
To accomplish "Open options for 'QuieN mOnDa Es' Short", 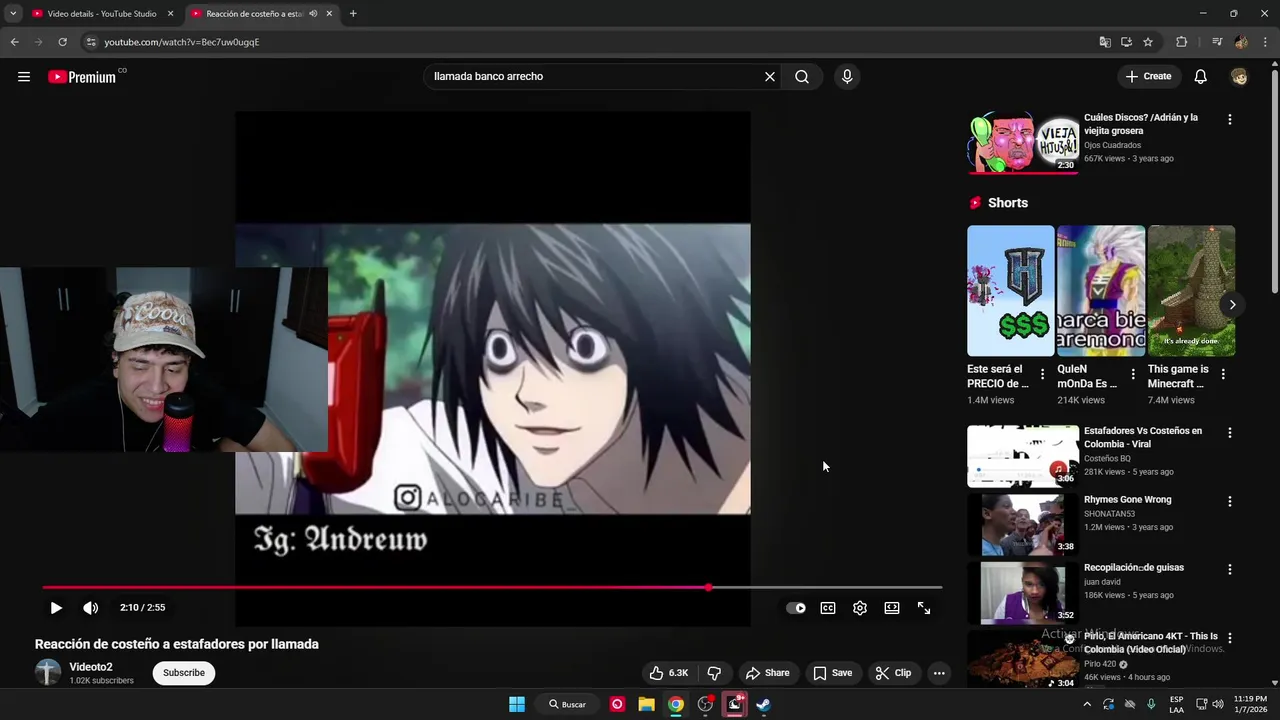I will tap(1133, 374).
